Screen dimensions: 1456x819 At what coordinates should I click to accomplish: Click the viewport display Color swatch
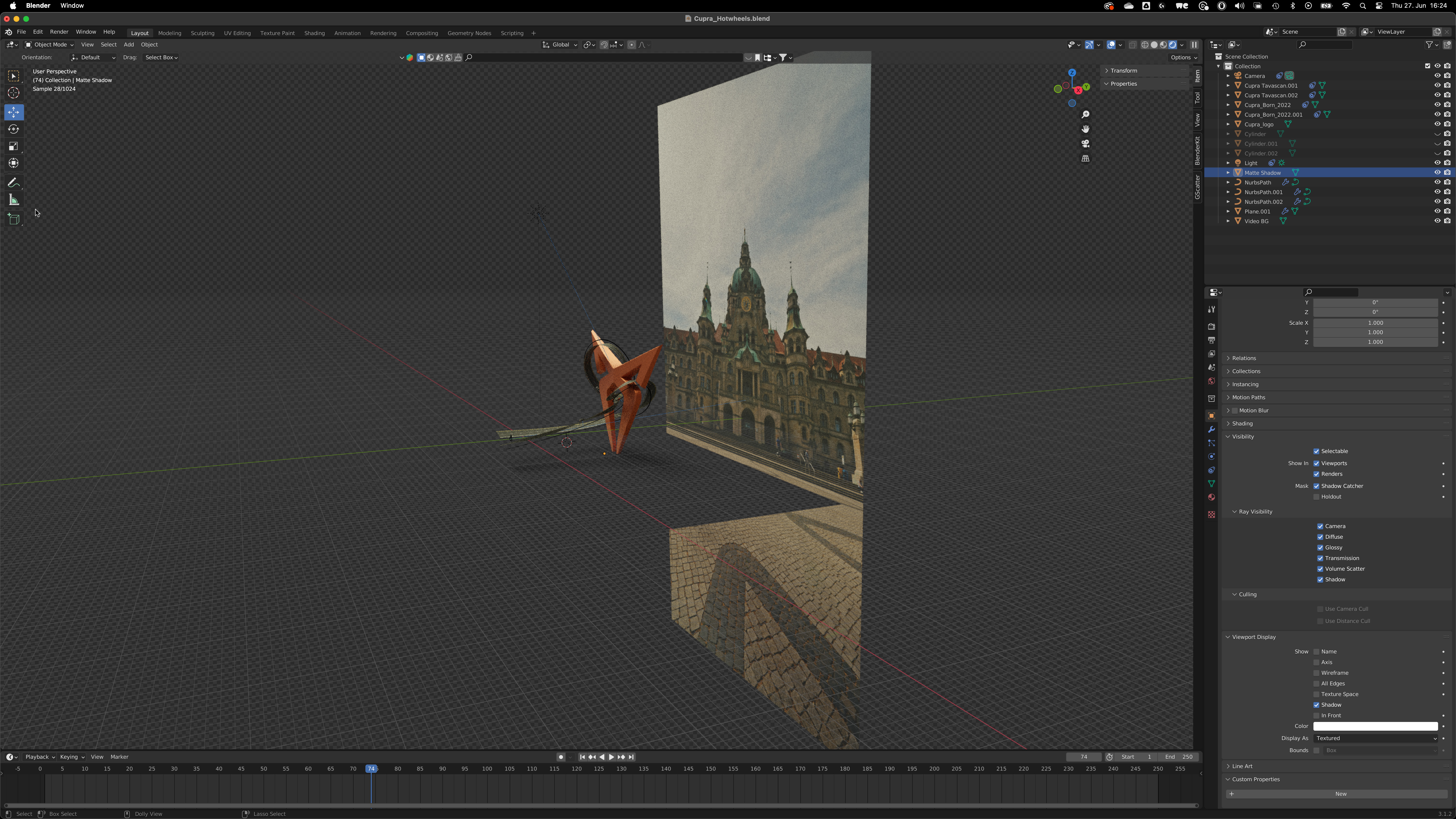click(x=1375, y=726)
